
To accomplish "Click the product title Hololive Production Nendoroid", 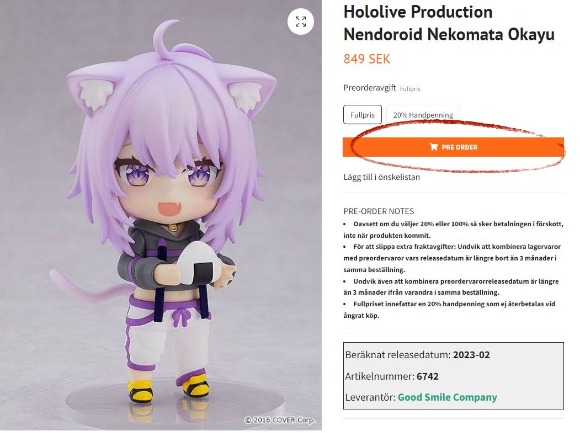I will [x=449, y=23].
